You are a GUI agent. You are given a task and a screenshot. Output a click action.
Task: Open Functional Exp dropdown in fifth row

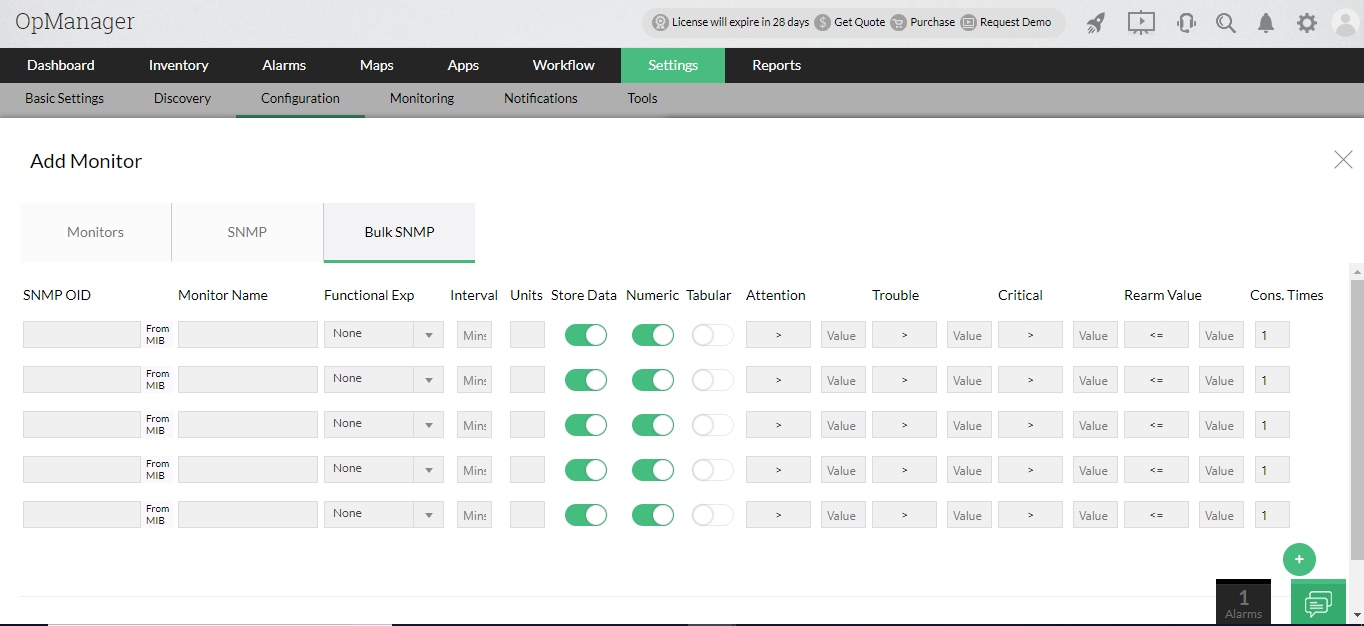[384, 514]
